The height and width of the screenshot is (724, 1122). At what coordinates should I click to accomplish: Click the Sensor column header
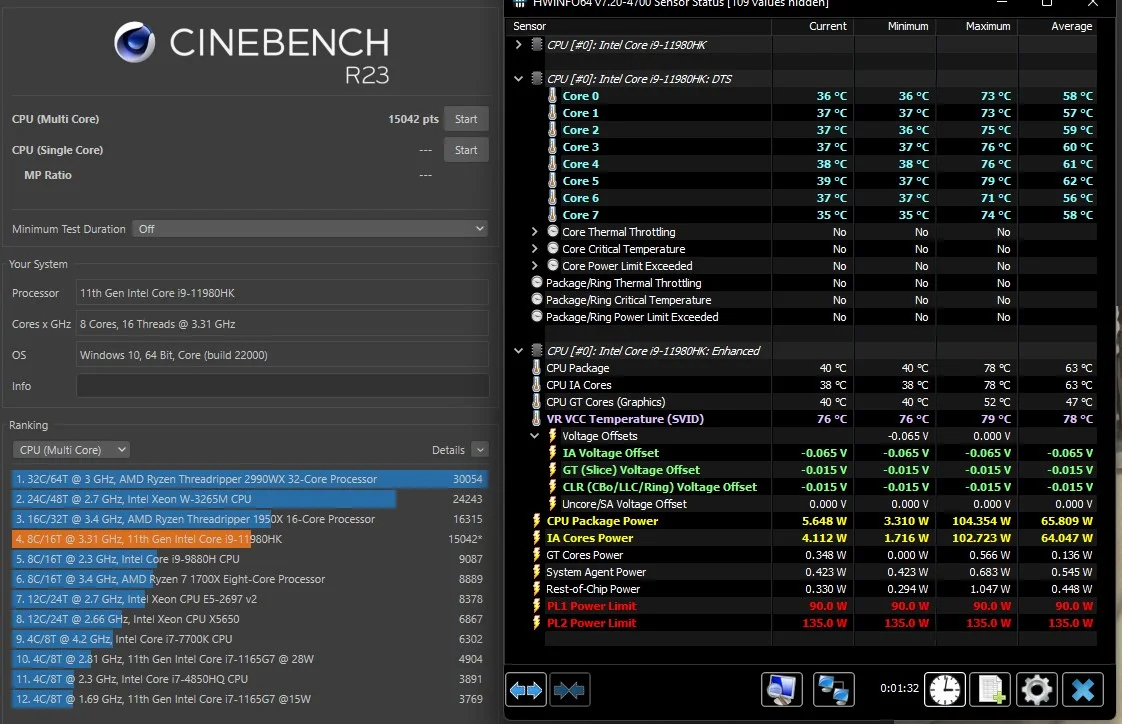point(530,26)
